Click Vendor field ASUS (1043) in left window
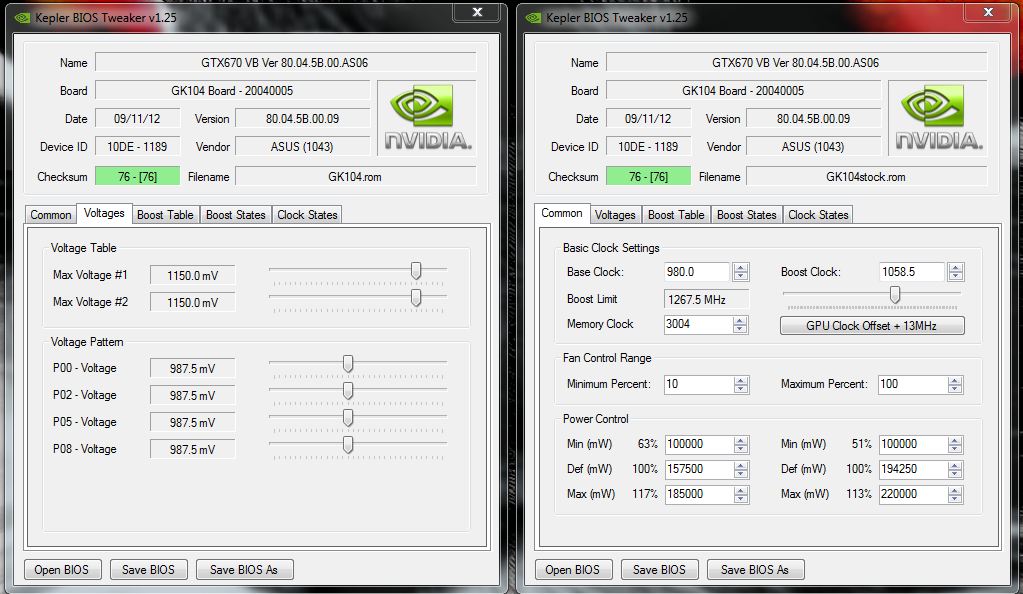 point(303,147)
